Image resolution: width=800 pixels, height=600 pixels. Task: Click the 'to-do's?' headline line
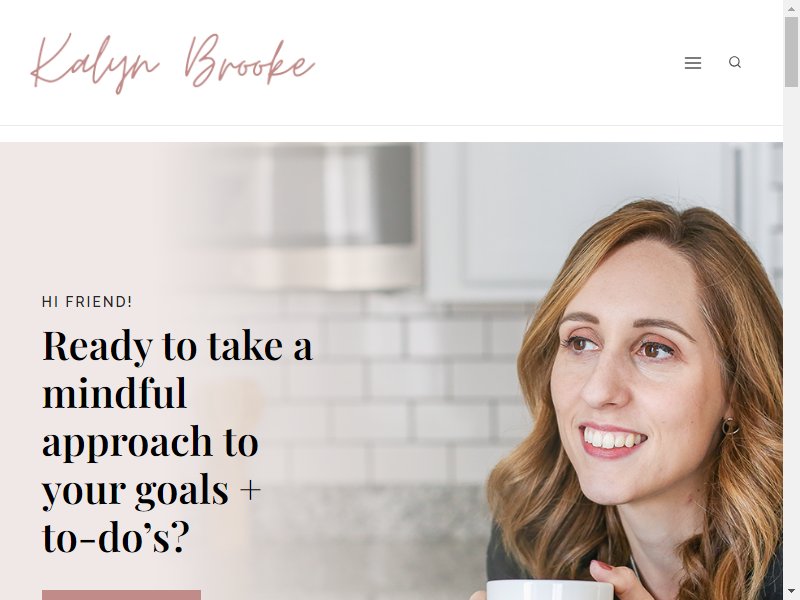116,537
